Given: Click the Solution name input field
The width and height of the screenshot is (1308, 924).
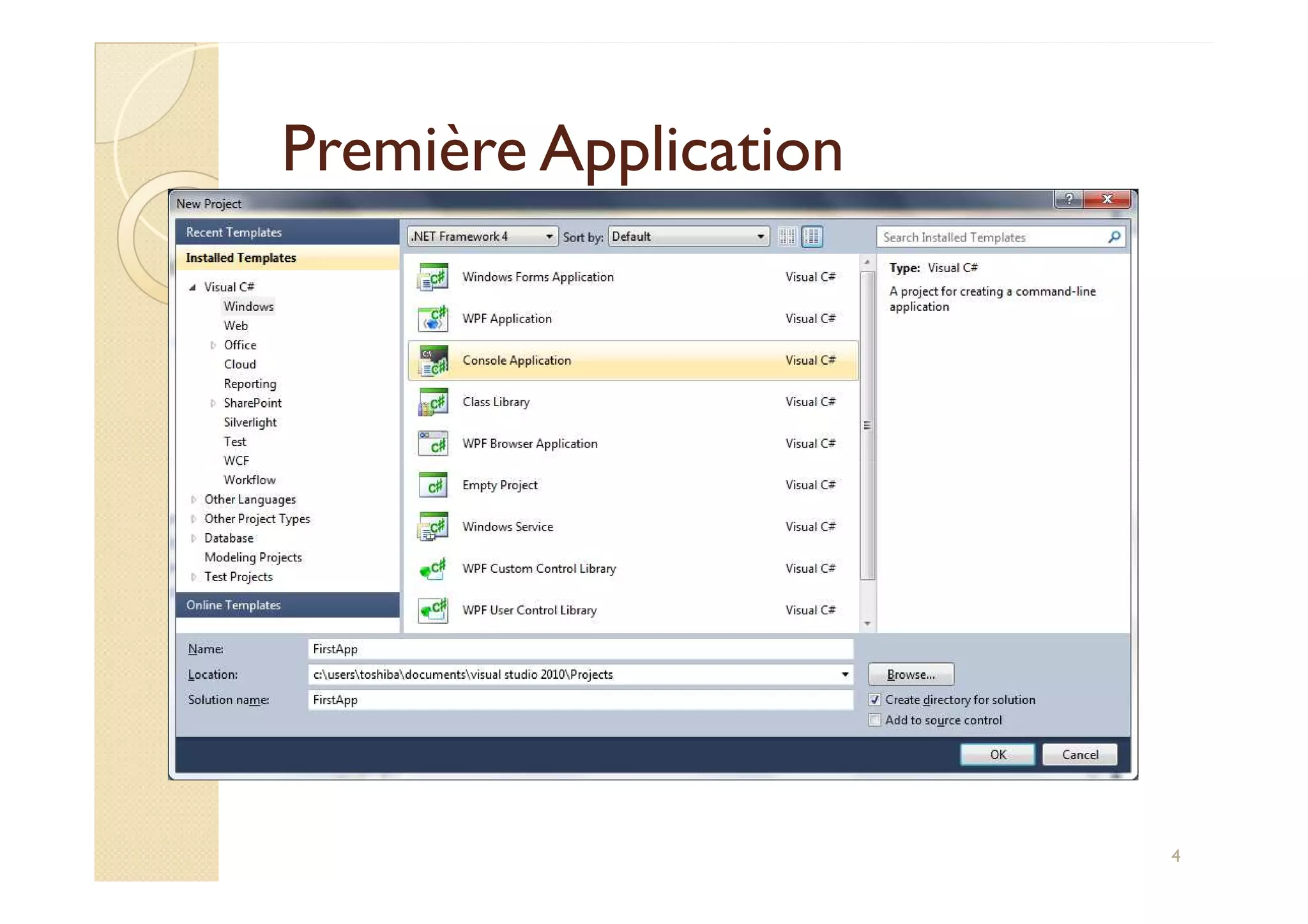Looking at the screenshot, I should tap(581, 701).
